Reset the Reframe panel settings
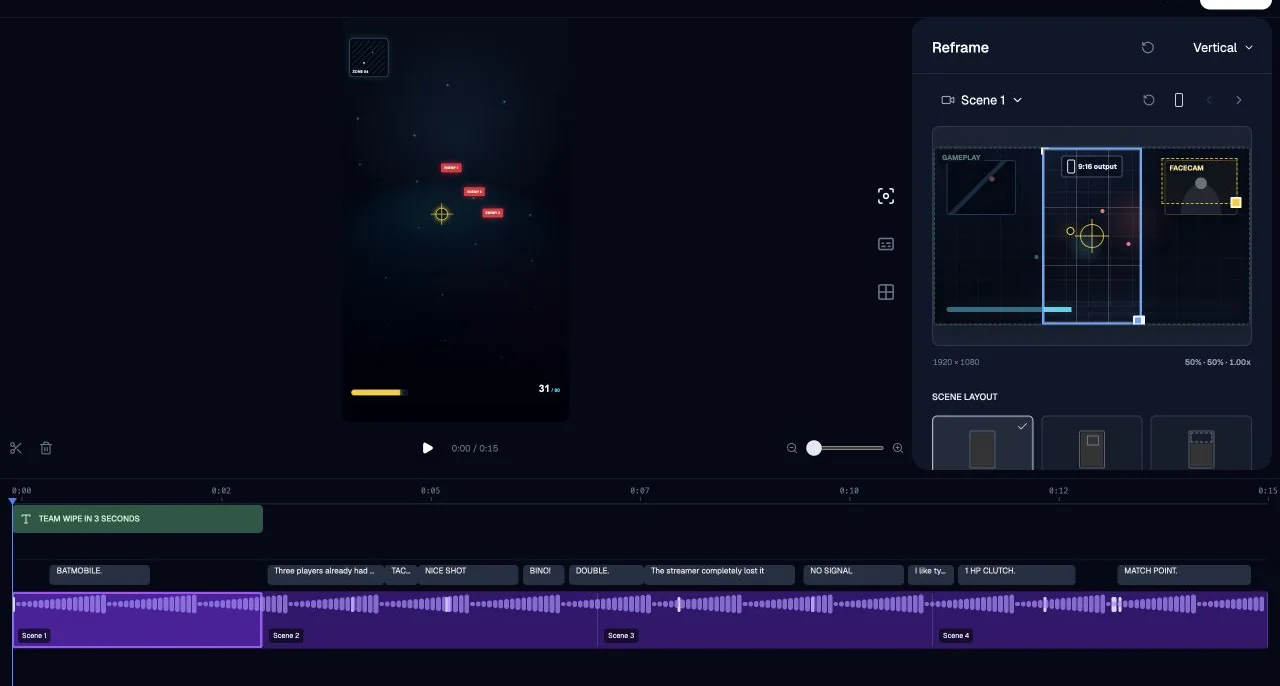This screenshot has height=686, width=1280. [x=1148, y=47]
